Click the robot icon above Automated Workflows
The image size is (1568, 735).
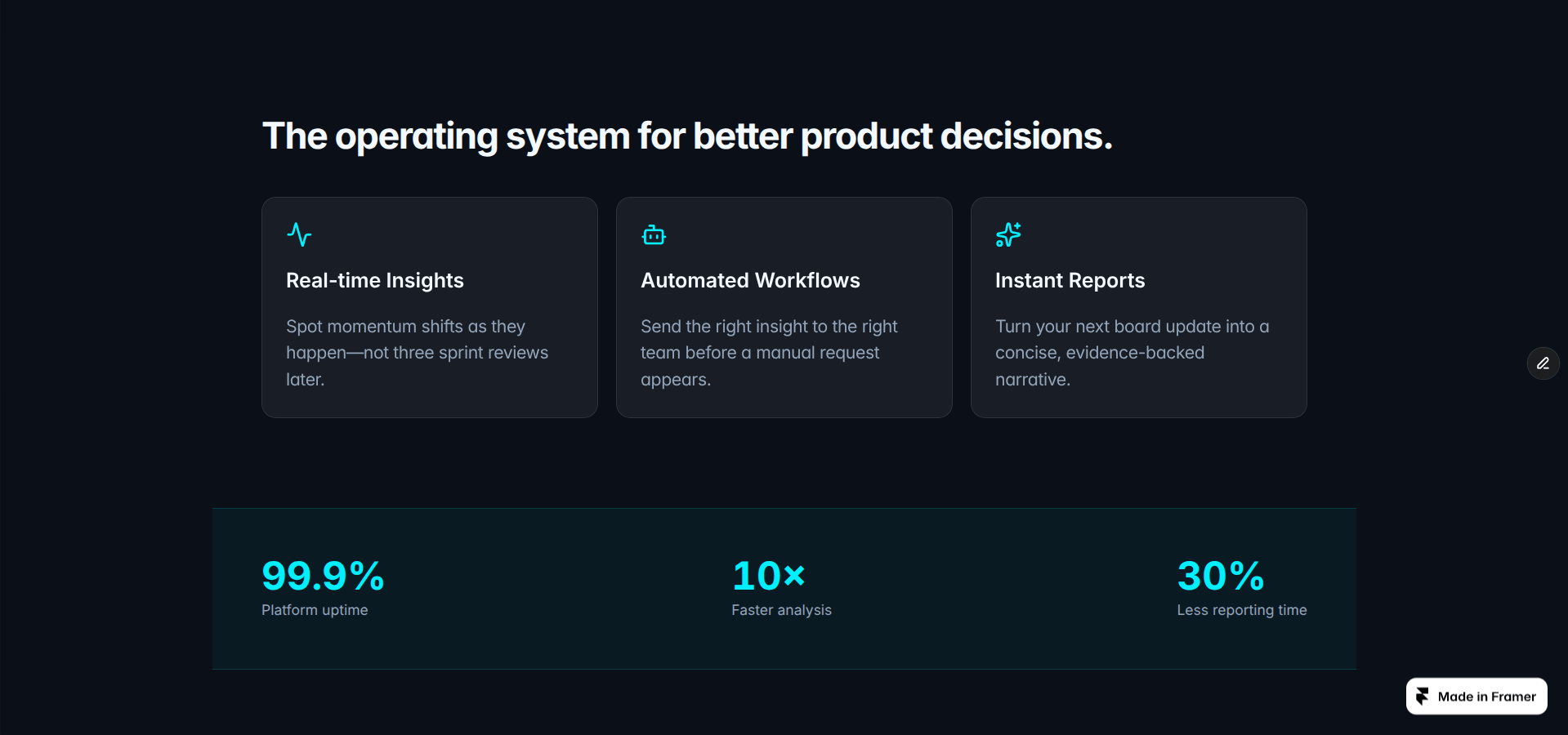pos(654,234)
